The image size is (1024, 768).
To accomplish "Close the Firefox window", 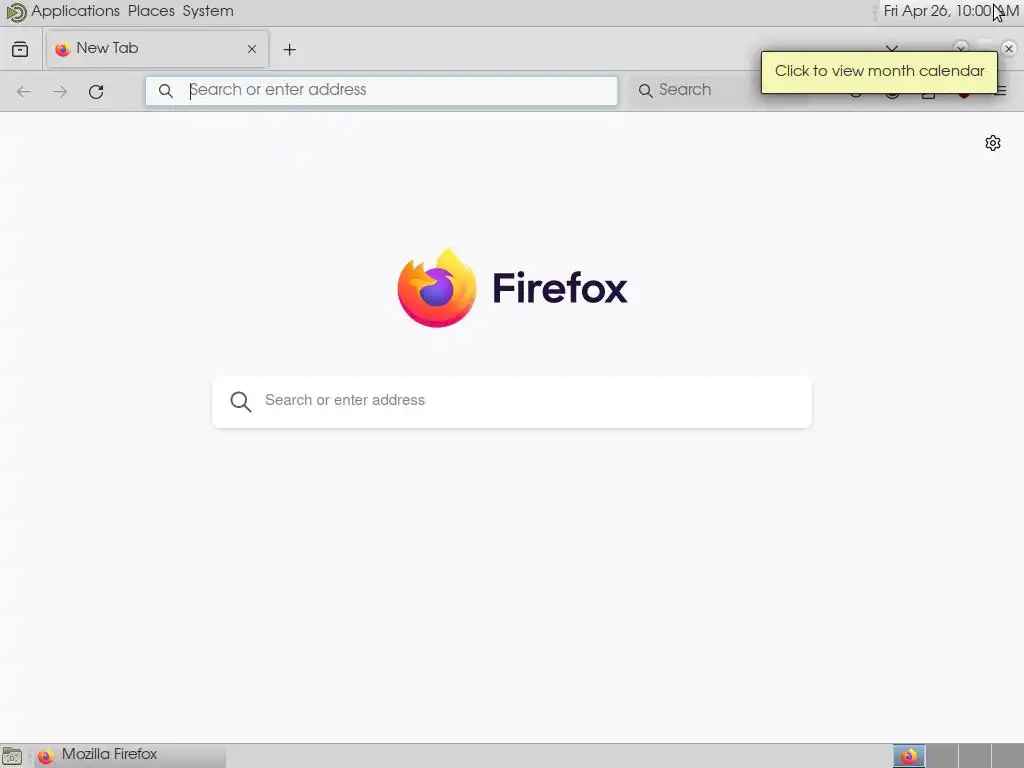I will (1009, 49).
